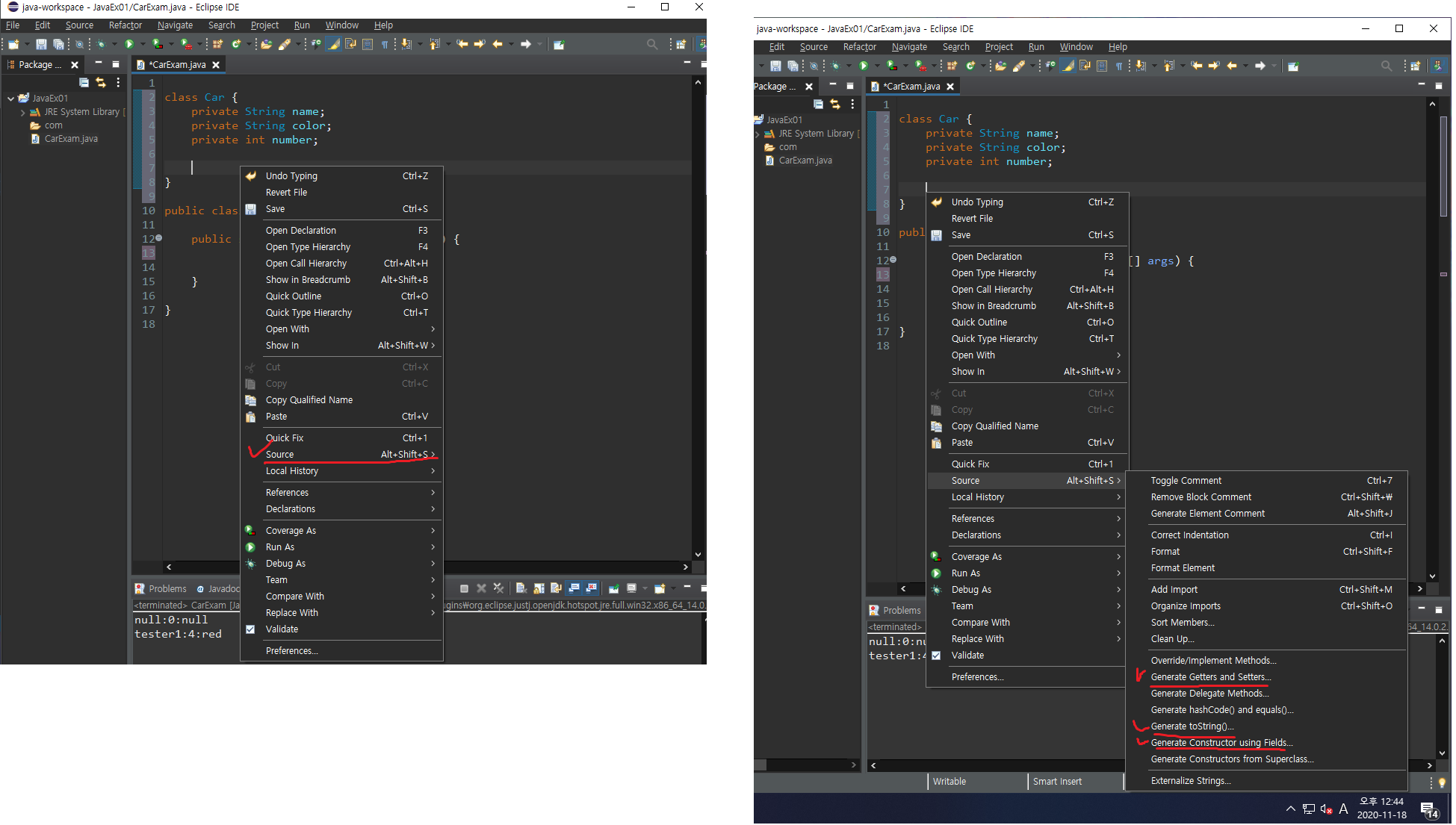Click the clock in Windows system tray

[1381, 809]
